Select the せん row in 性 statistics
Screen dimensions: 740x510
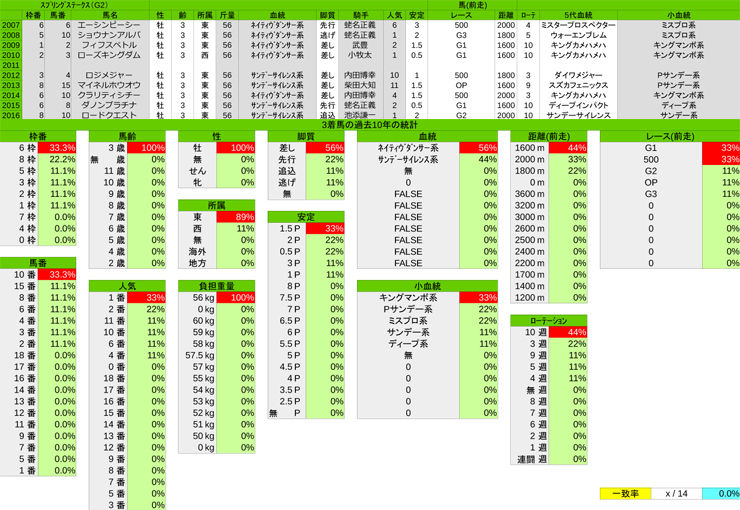click(217, 171)
